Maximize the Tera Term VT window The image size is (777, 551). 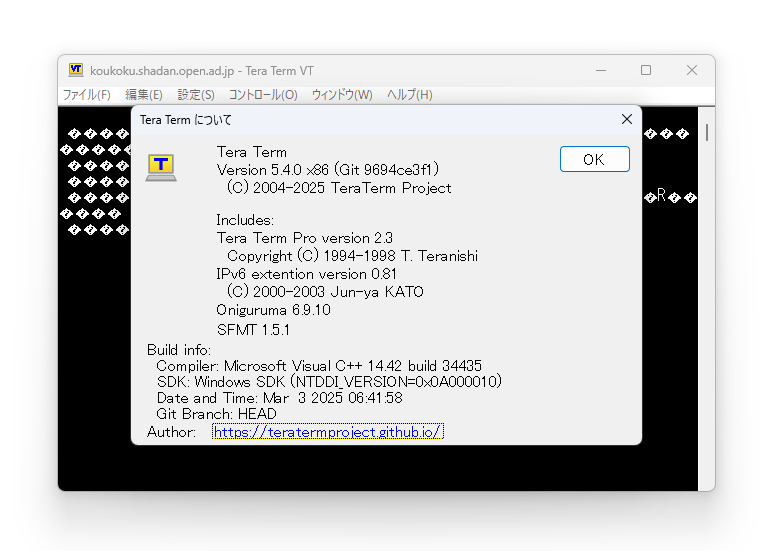(646, 70)
